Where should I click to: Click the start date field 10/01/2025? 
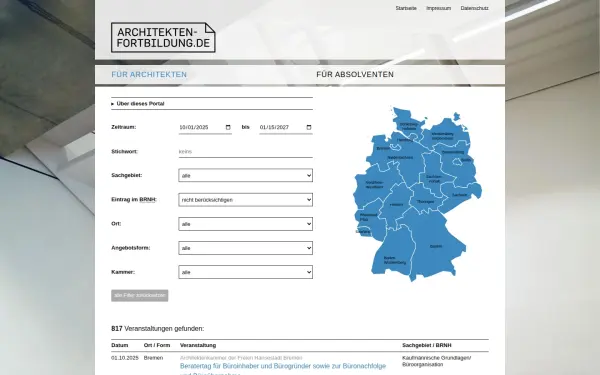205,127
